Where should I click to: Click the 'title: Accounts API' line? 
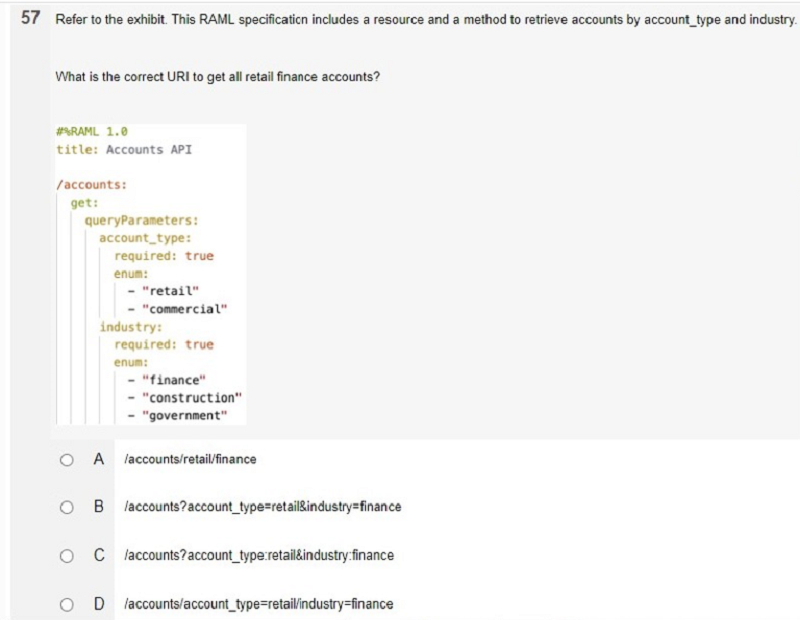click(x=124, y=150)
